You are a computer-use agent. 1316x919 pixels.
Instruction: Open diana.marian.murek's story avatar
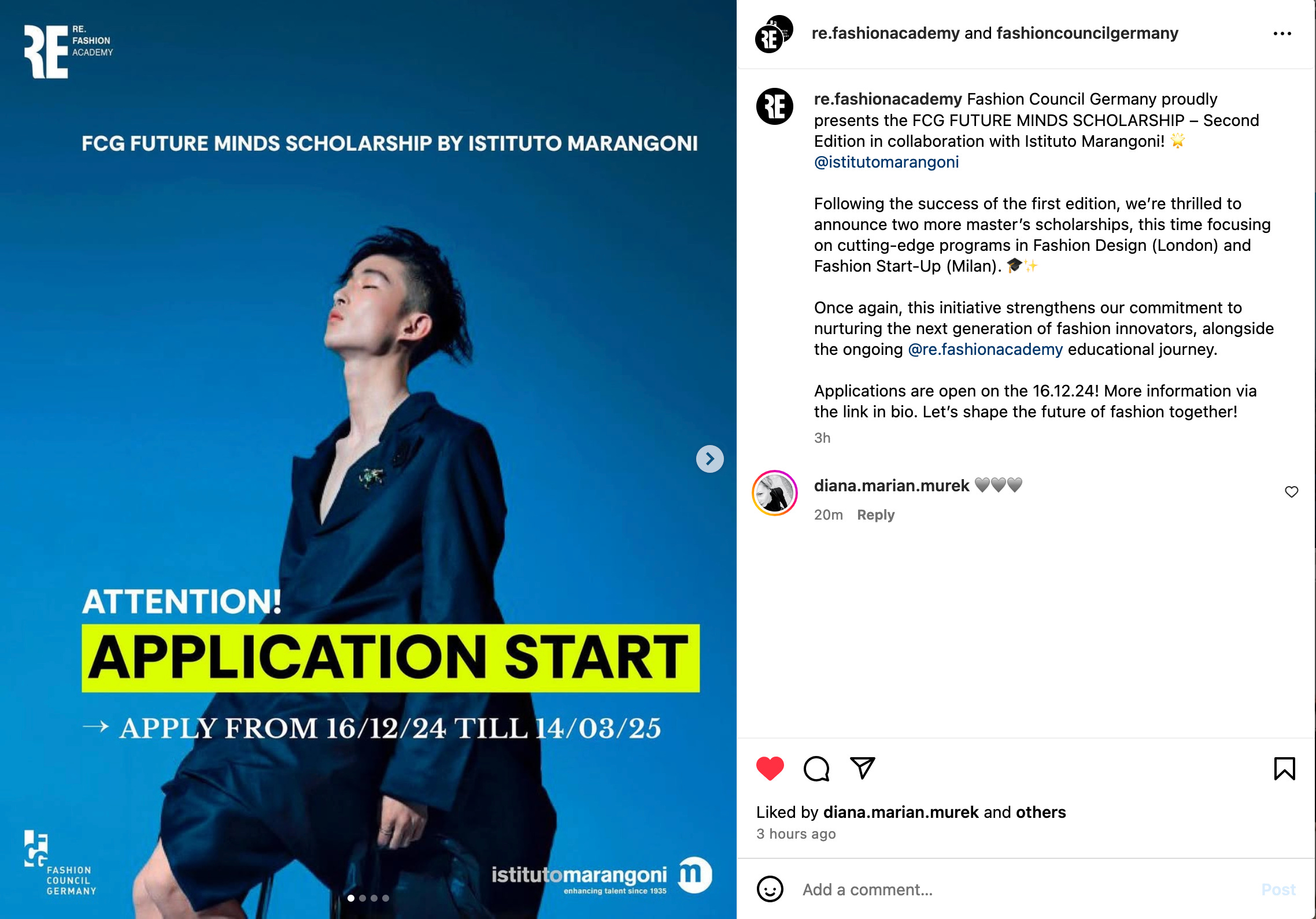click(775, 493)
